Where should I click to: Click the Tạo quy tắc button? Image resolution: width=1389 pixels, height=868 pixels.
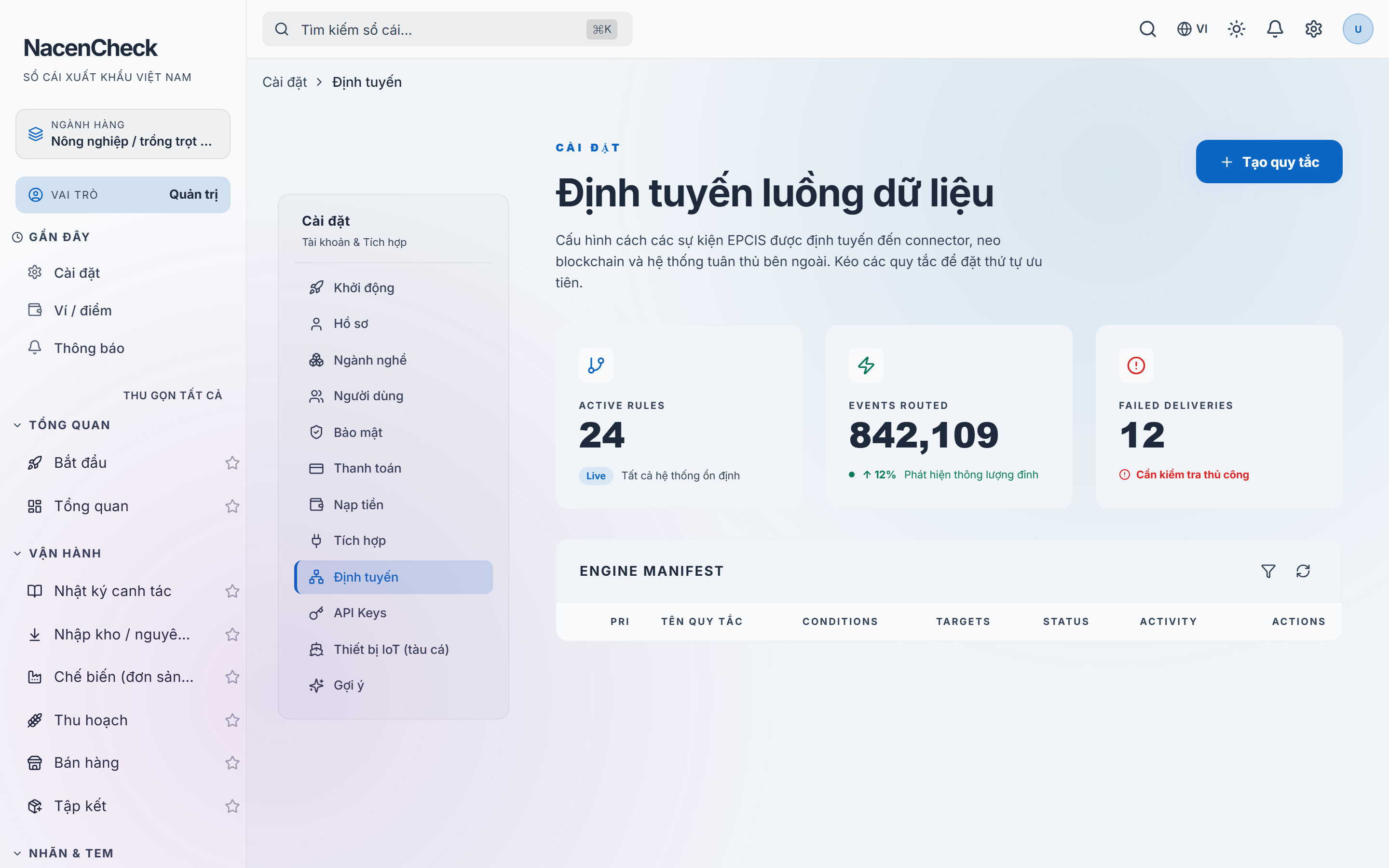point(1268,162)
